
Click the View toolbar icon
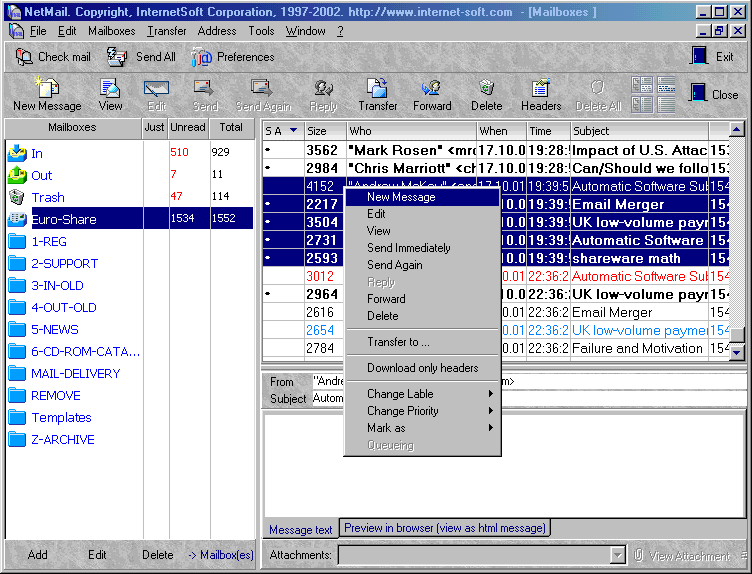point(110,88)
